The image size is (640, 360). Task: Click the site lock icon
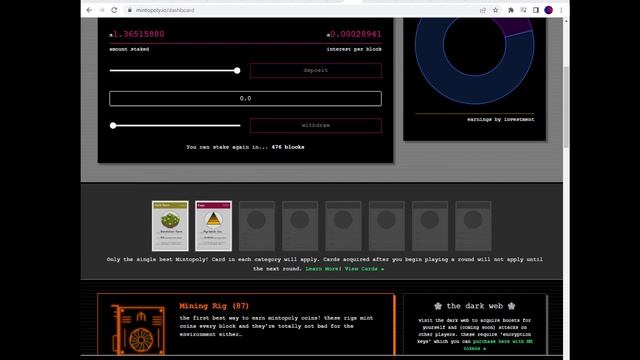click(129, 10)
